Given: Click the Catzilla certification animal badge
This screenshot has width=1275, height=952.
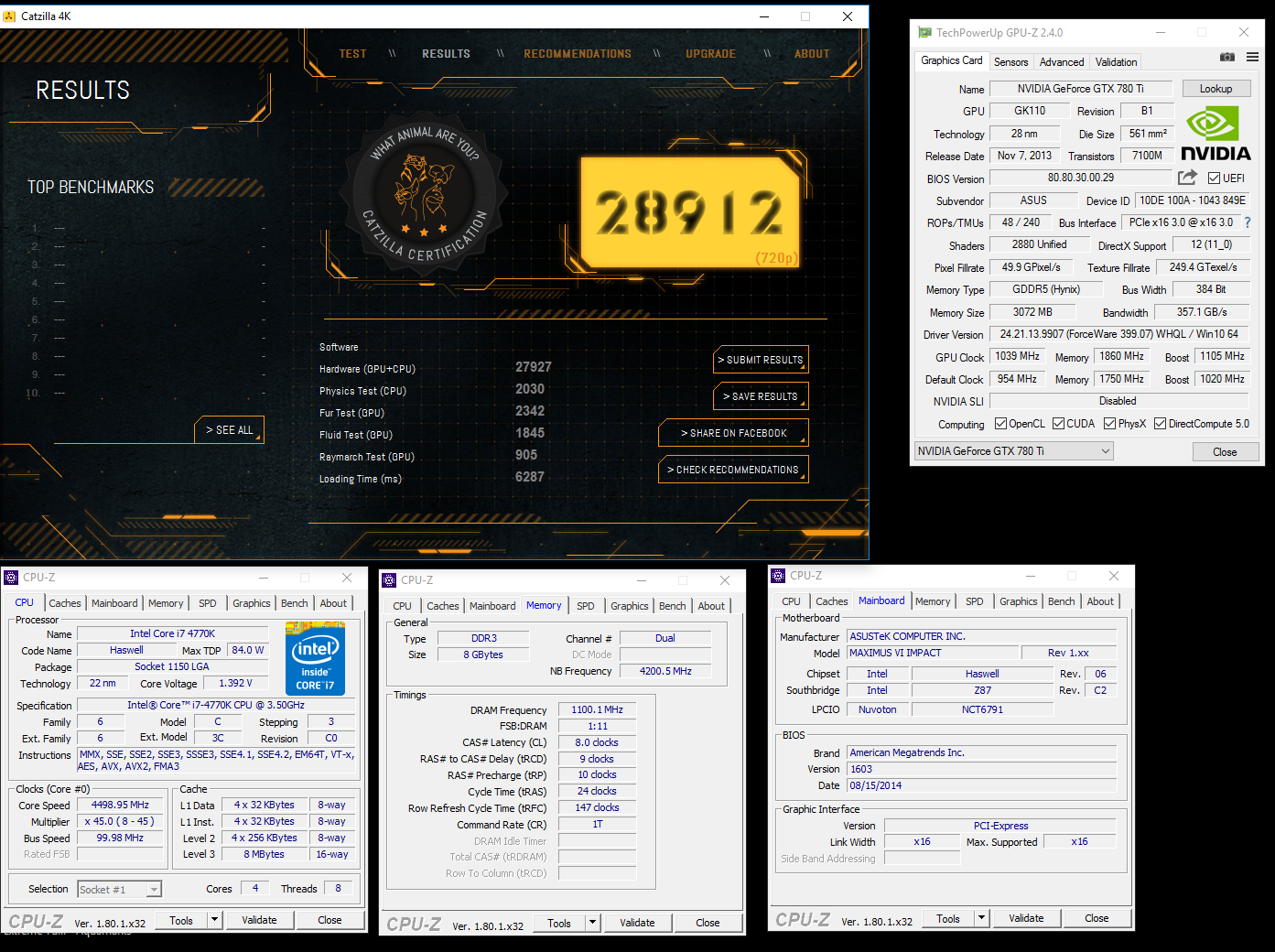Looking at the screenshot, I should 424,194.
